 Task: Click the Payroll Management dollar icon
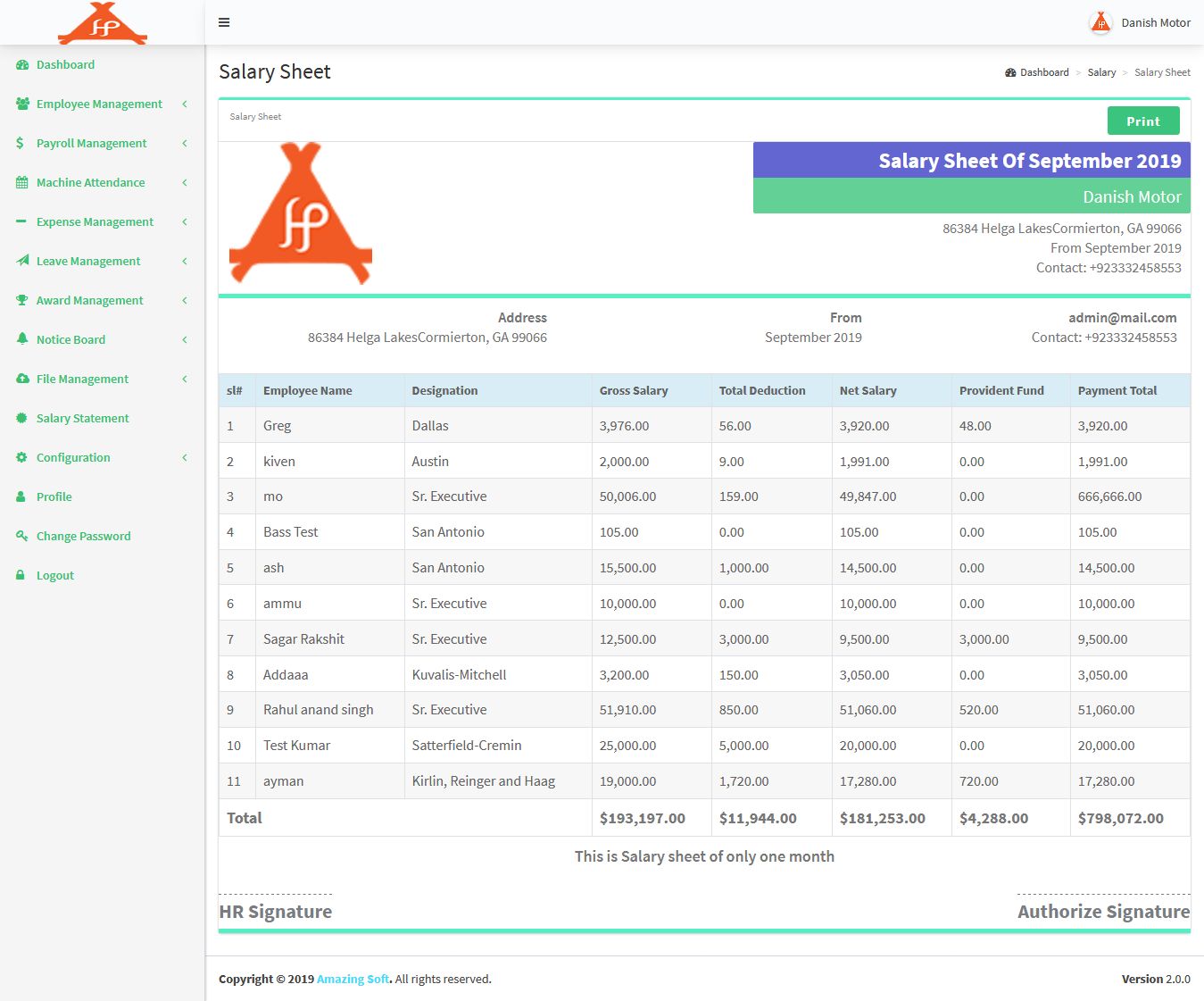[x=21, y=143]
